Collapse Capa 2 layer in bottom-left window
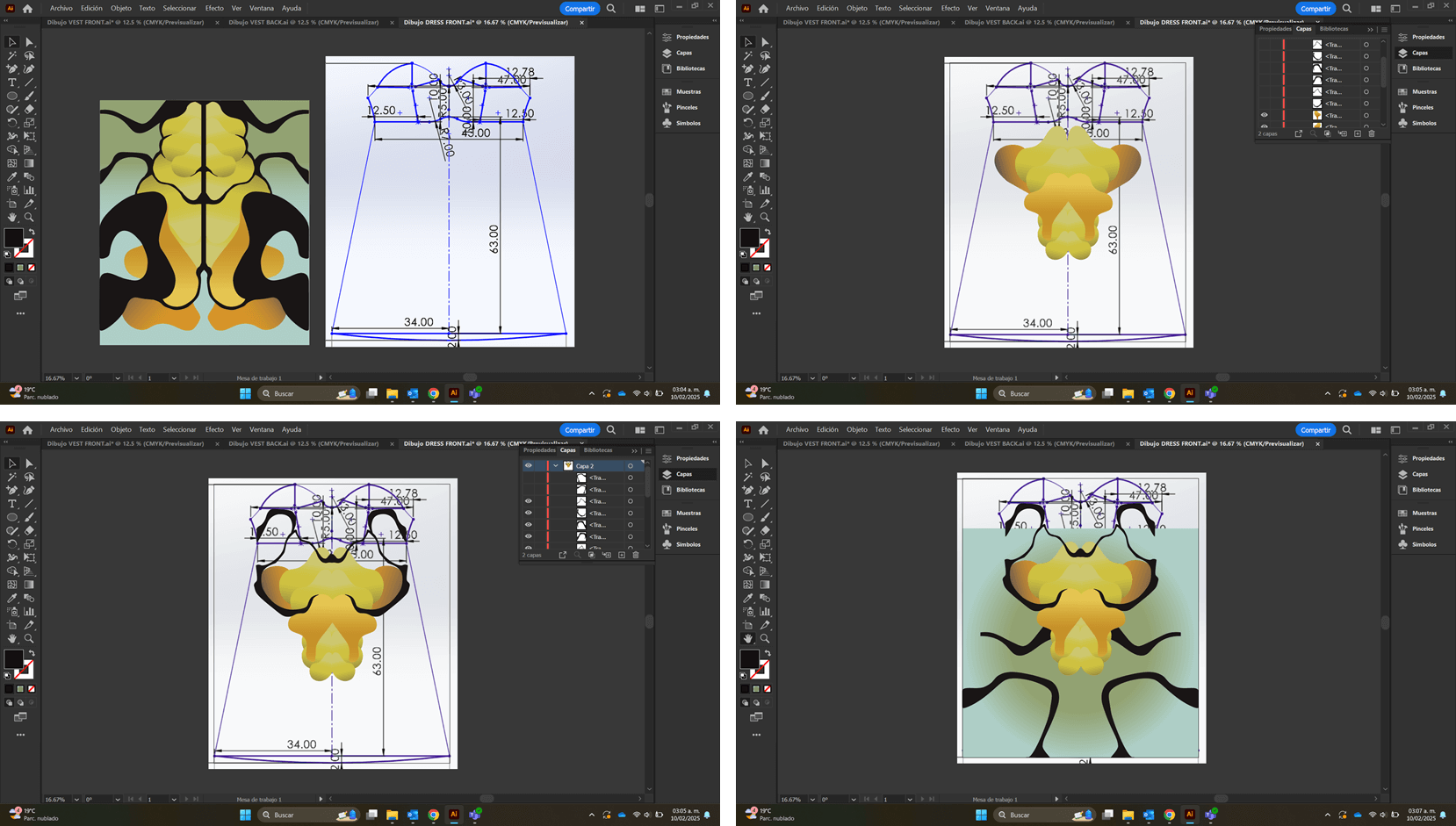Image resolution: width=1456 pixels, height=826 pixels. click(x=556, y=466)
